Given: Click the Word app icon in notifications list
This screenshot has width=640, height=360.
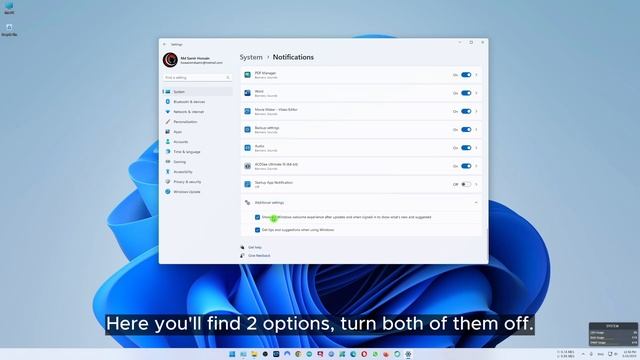Looking at the screenshot, I should pyautogui.click(x=247, y=93).
